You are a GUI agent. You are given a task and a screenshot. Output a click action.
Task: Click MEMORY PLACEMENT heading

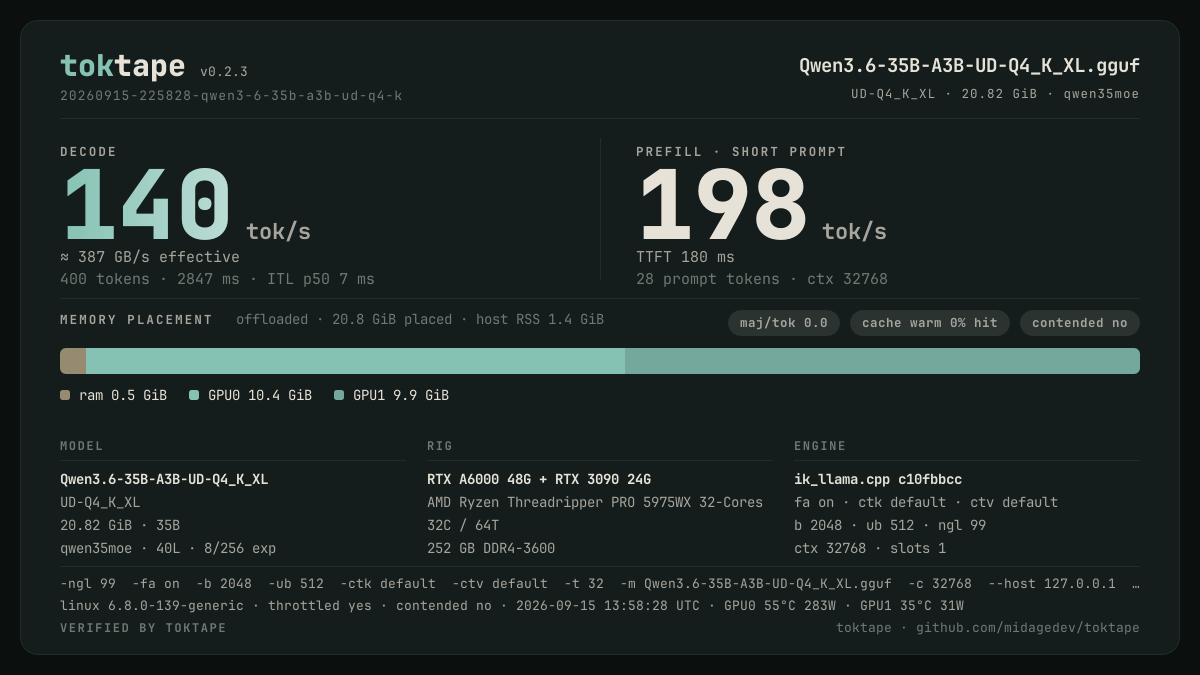pyautogui.click(x=136, y=320)
